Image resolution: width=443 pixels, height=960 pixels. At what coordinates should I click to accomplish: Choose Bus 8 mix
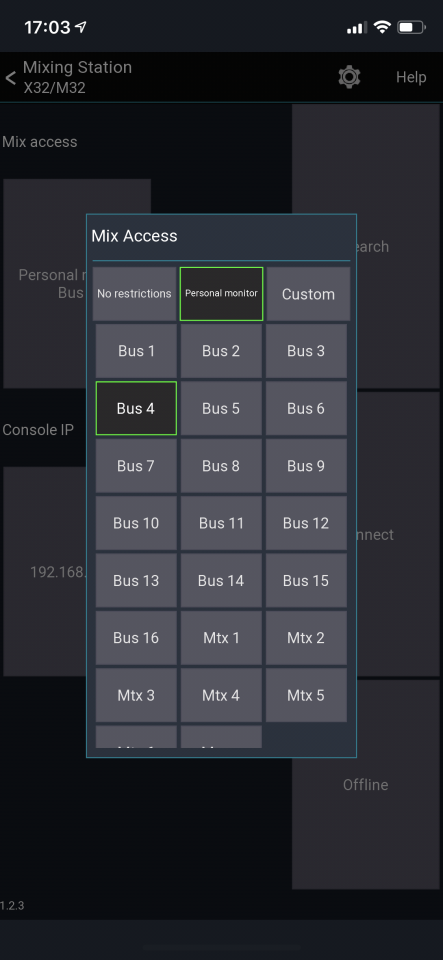[x=221, y=466]
